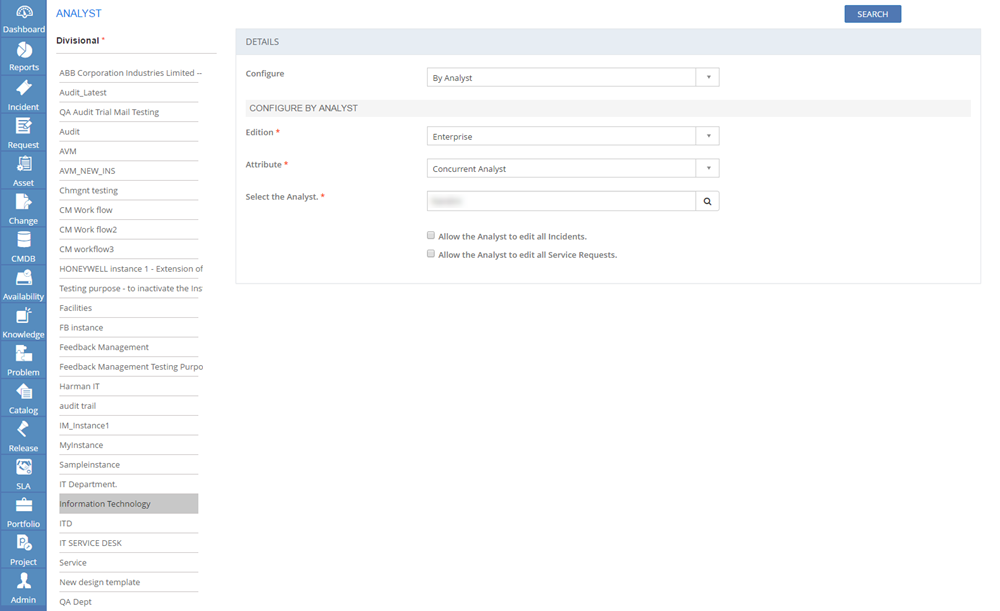
Task: Click the Select the Analyst input field
Action: tap(561, 201)
